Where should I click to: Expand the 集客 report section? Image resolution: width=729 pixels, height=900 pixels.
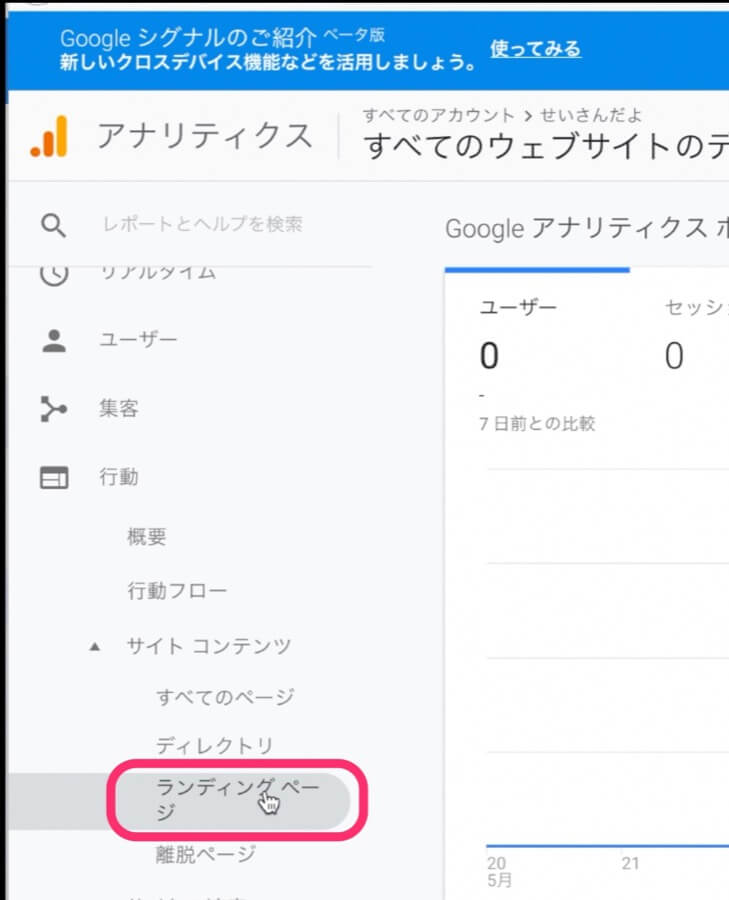point(119,409)
